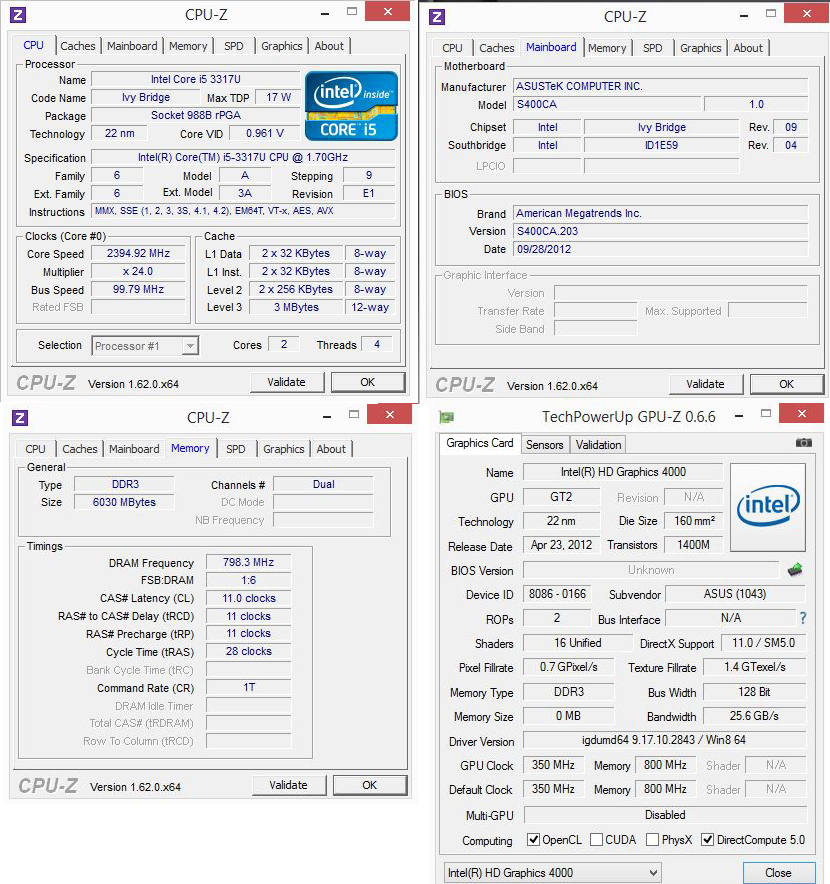Open the Processor #1 selection dropdown
Image resolution: width=830 pixels, height=884 pixels.
189,345
